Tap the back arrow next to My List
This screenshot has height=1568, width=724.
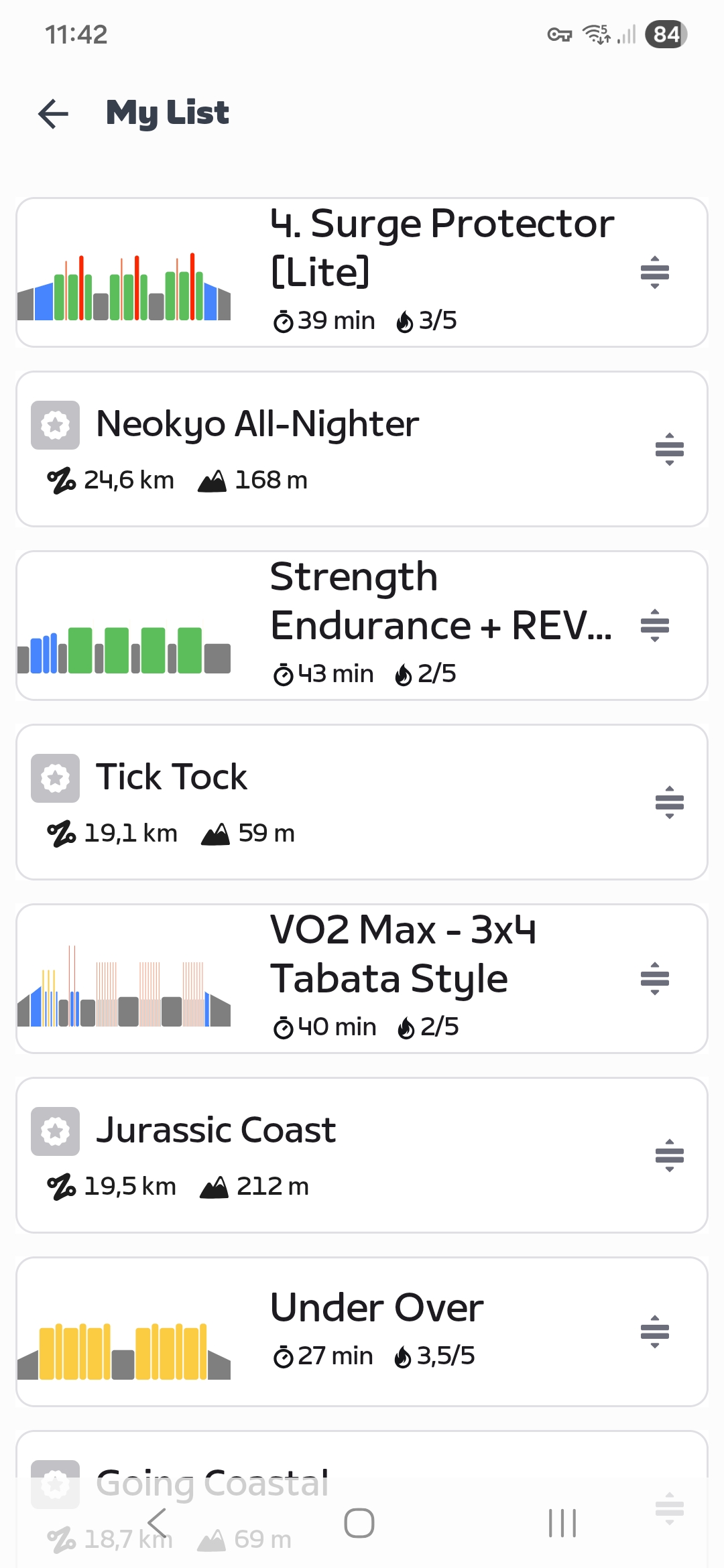click(54, 113)
